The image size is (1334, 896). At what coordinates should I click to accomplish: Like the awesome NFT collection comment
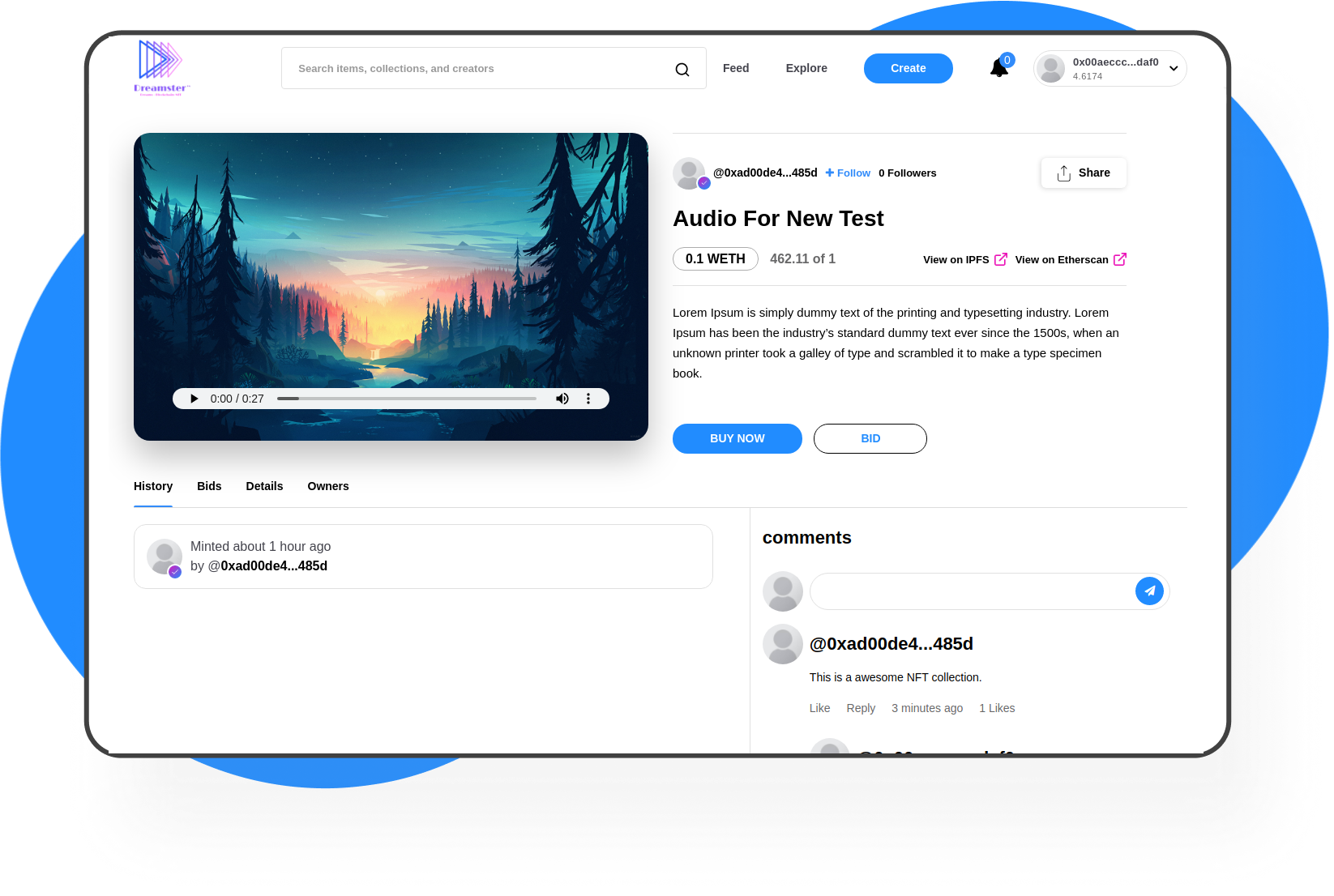coord(819,708)
